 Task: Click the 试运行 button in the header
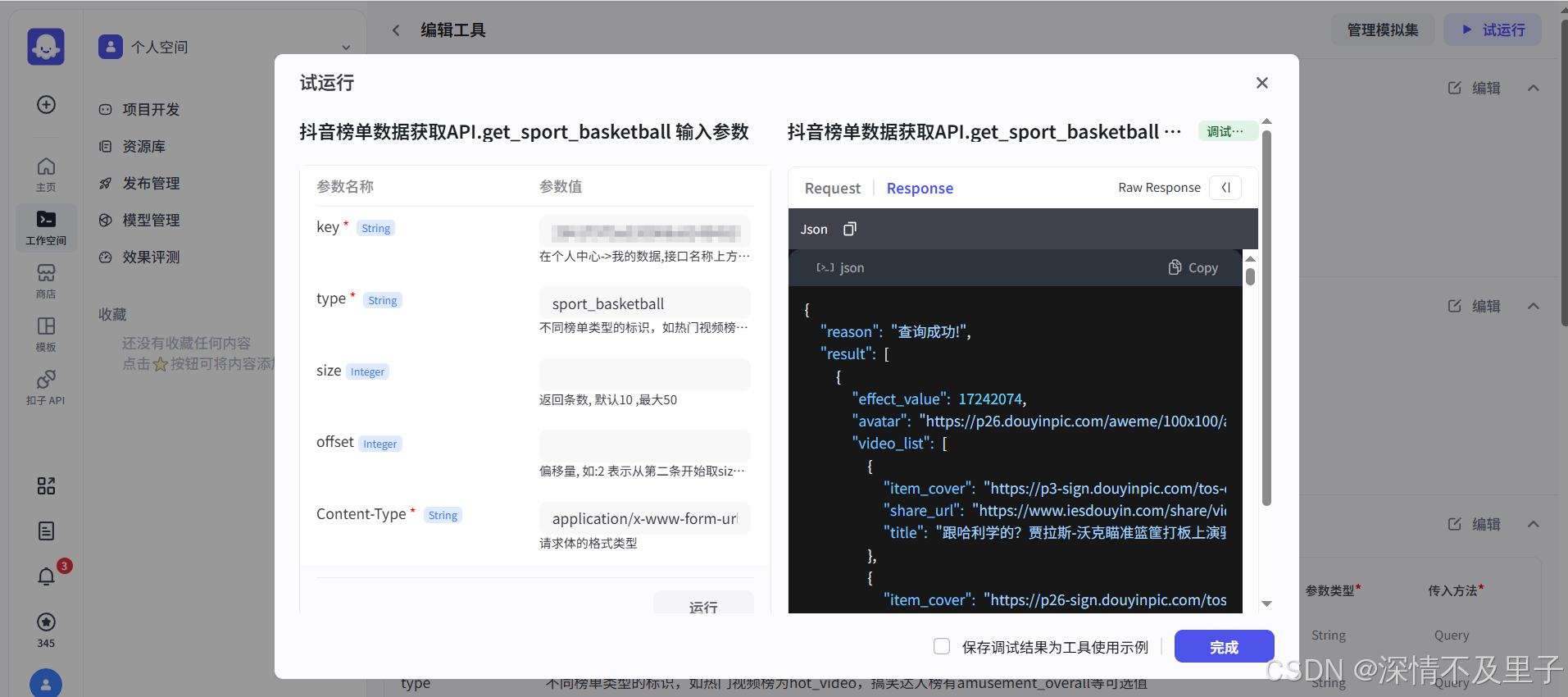coord(1493,30)
